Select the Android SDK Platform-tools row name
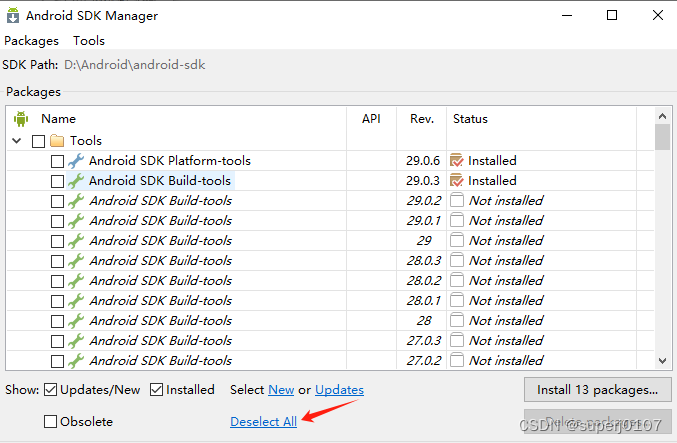 (170, 161)
